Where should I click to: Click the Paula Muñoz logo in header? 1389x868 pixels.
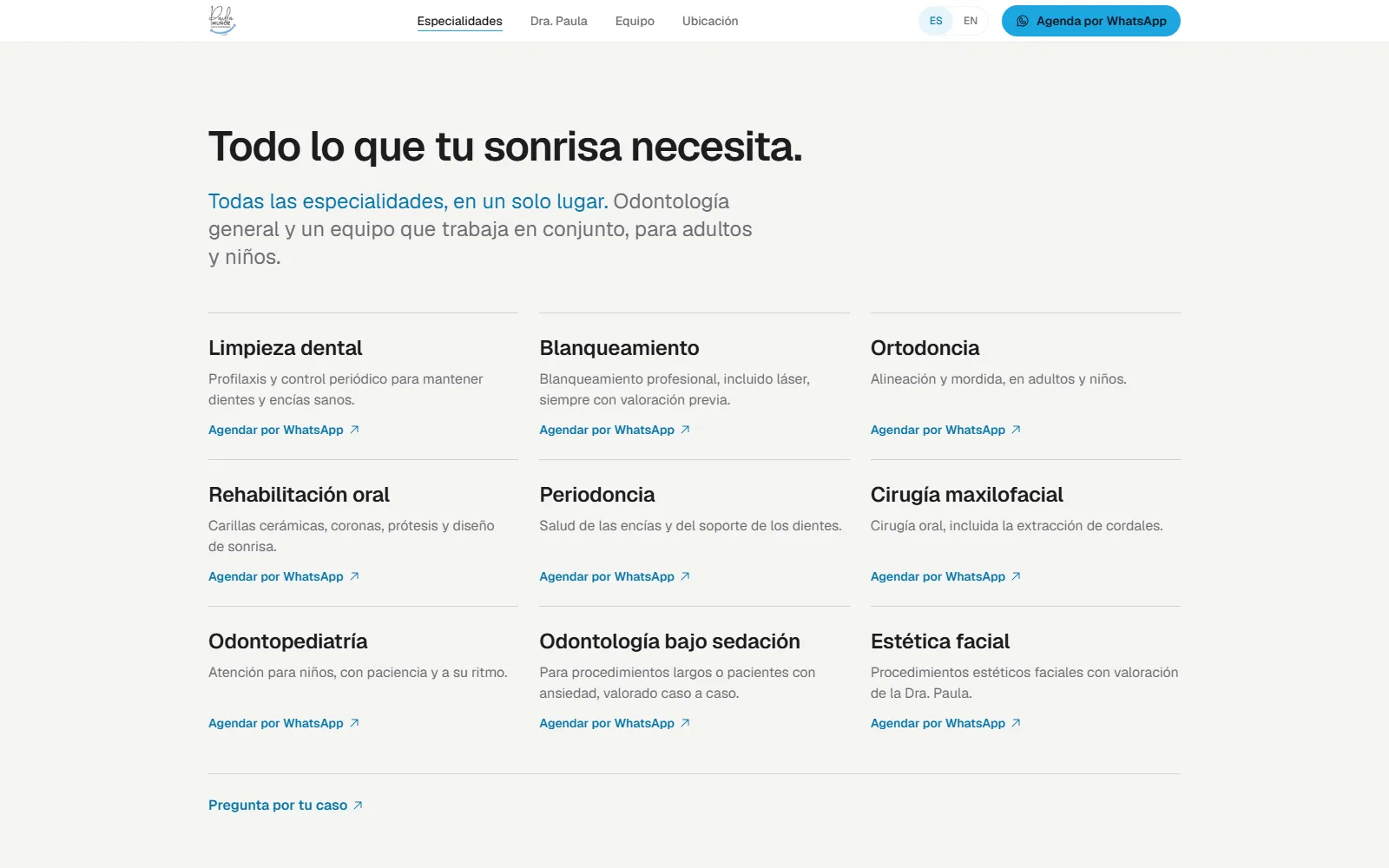[222, 20]
